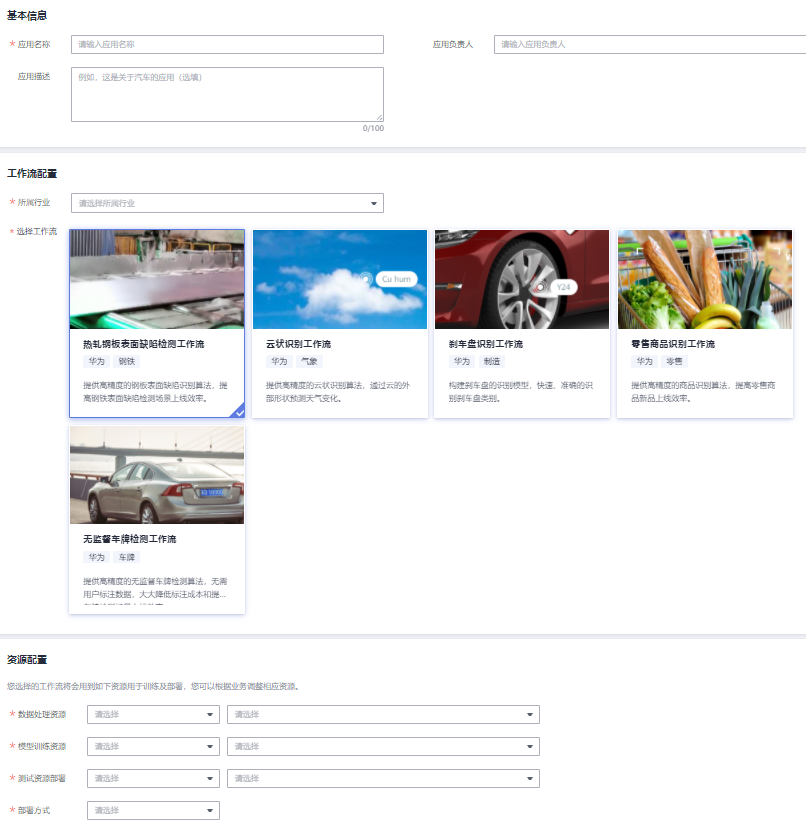The width and height of the screenshot is (806, 833).
Task: Click the 应用负责人 input field
Action: point(650,45)
